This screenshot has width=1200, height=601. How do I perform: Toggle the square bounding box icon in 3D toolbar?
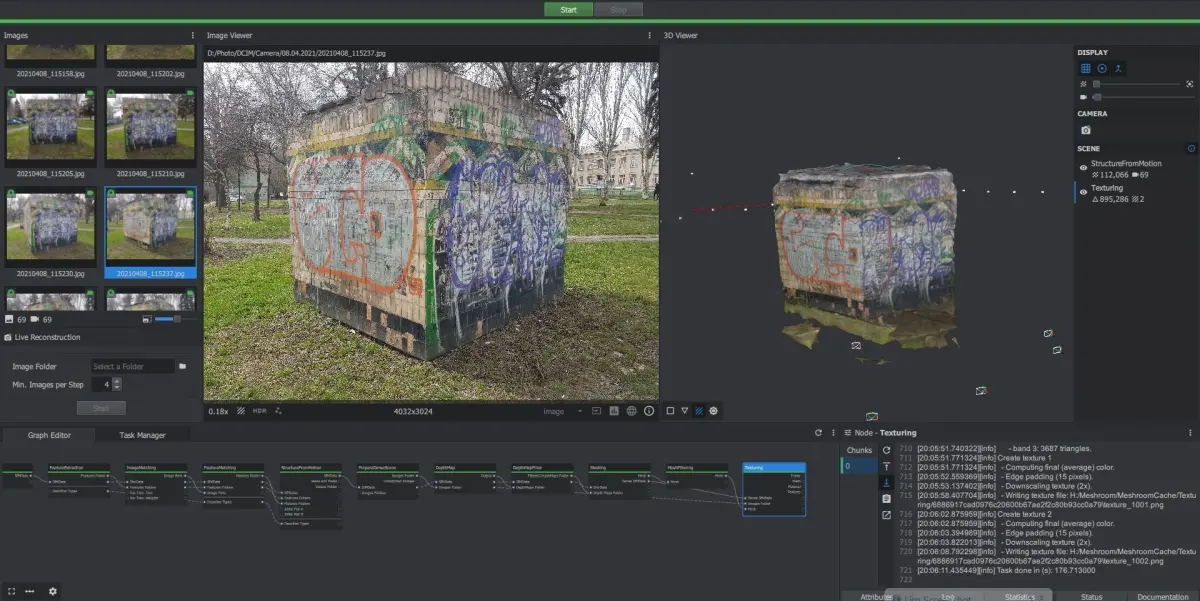tap(670, 411)
